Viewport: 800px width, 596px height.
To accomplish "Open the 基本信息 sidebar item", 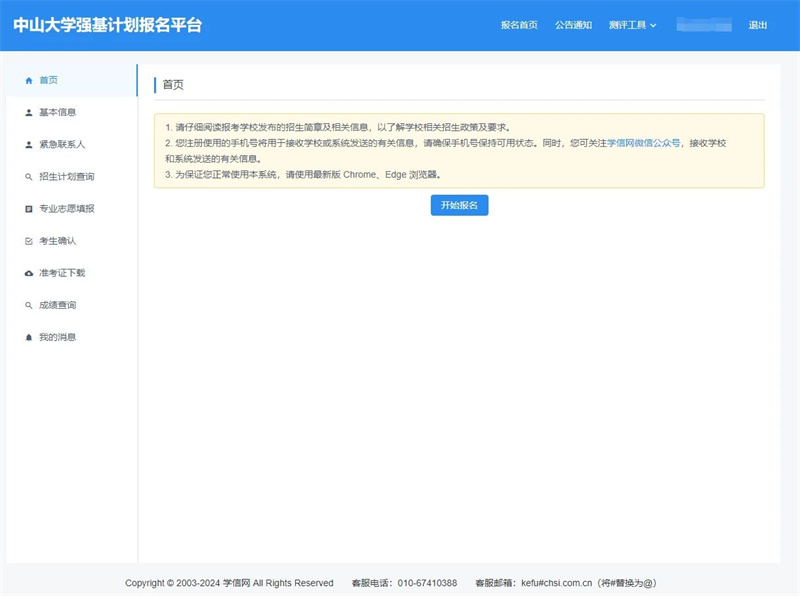I will pos(71,112).
